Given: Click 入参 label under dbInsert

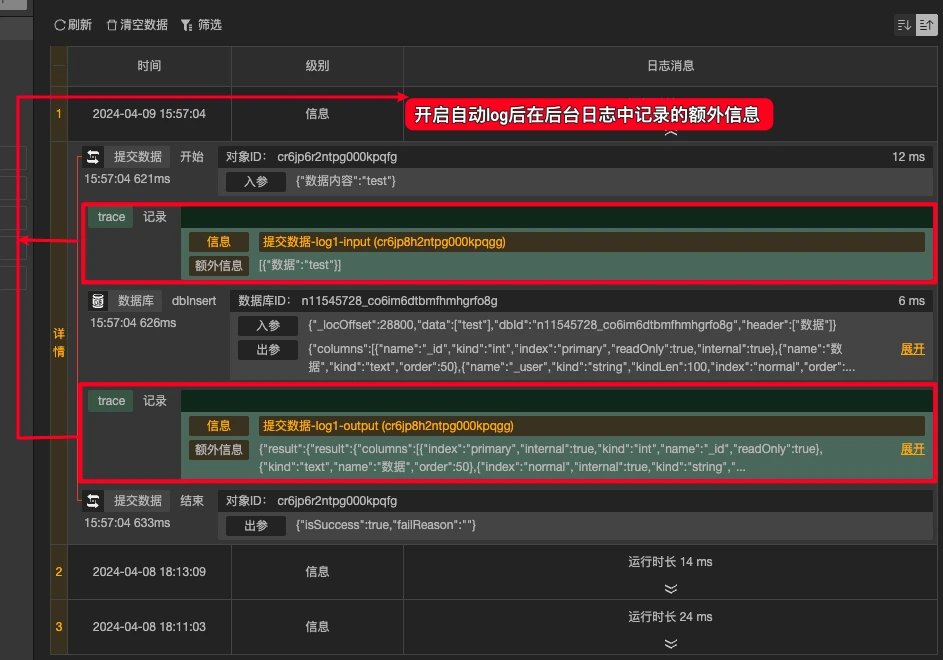Looking at the screenshot, I should (268, 325).
